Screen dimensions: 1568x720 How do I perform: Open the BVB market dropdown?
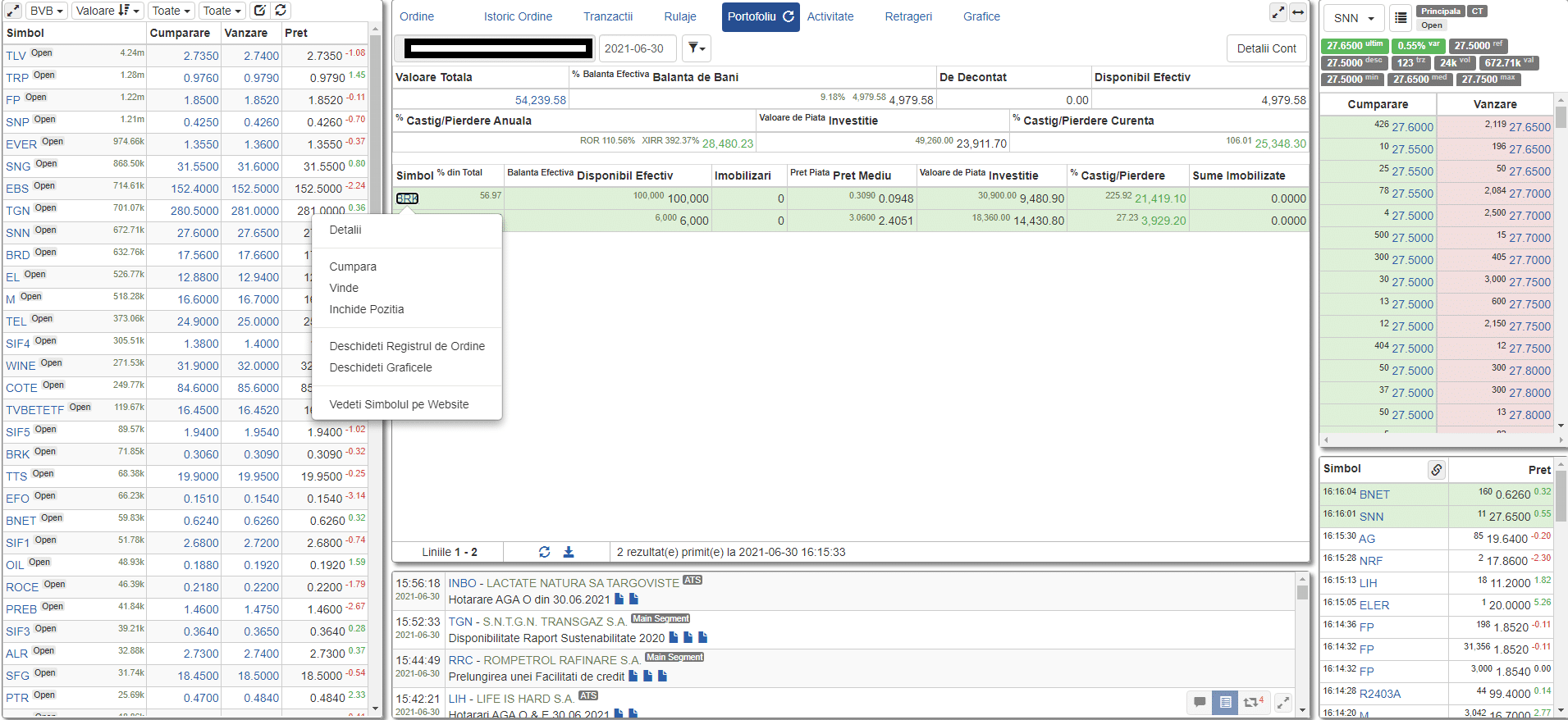[x=46, y=11]
